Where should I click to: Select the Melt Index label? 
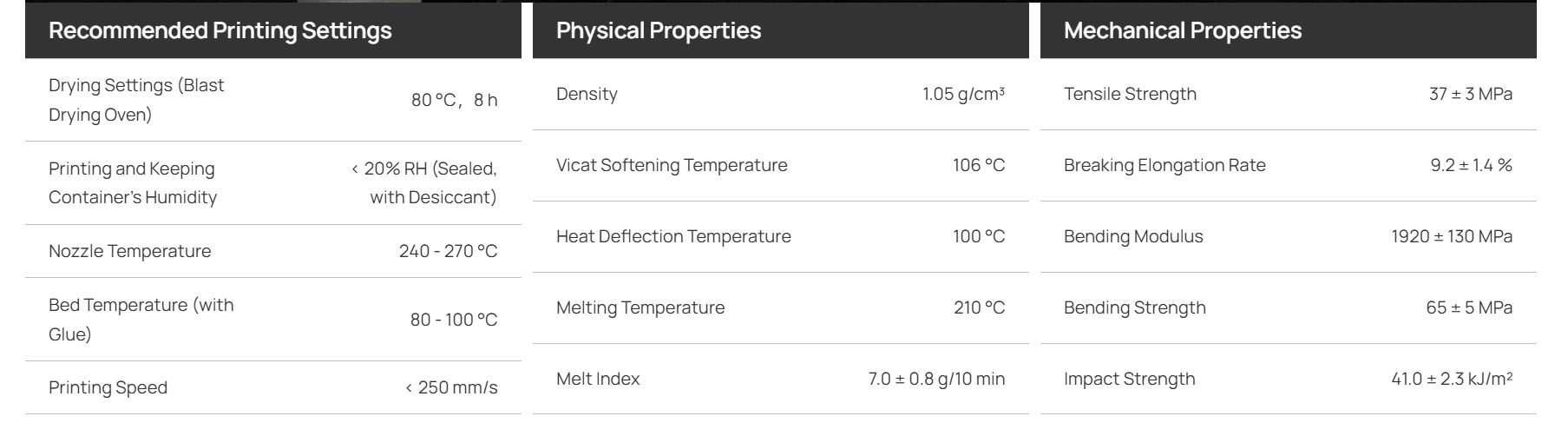[x=598, y=379]
